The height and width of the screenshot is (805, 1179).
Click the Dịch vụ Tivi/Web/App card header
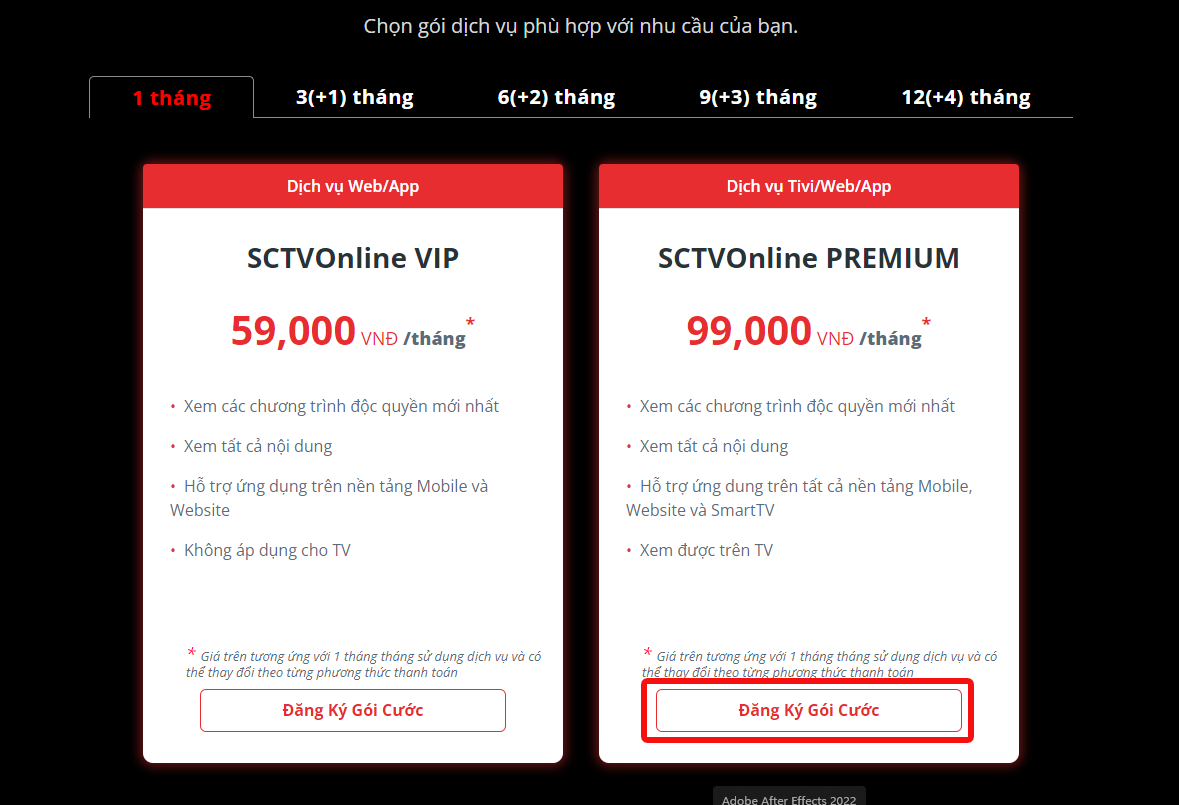809,186
